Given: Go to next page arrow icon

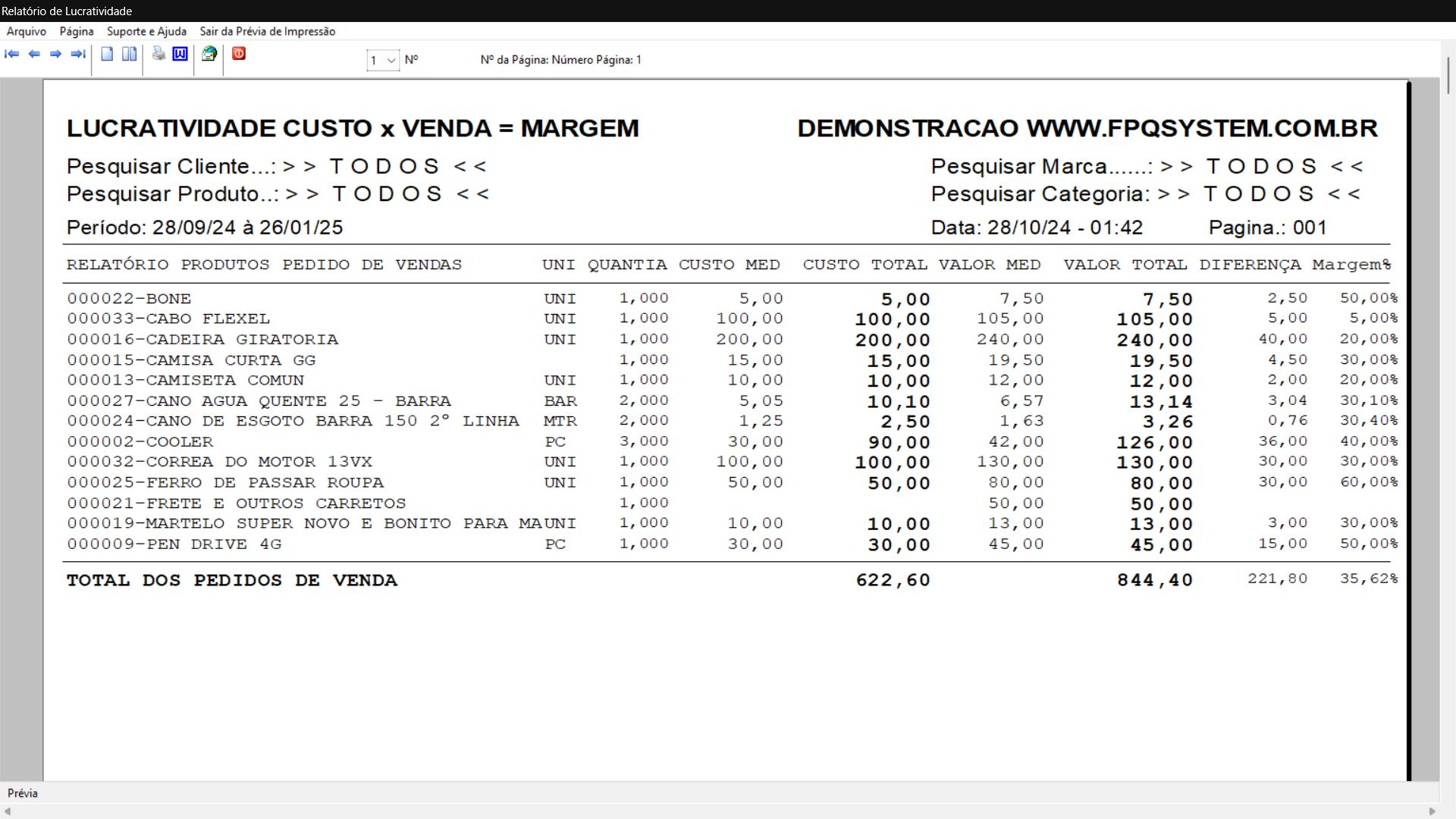Looking at the screenshot, I should click(55, 54).
